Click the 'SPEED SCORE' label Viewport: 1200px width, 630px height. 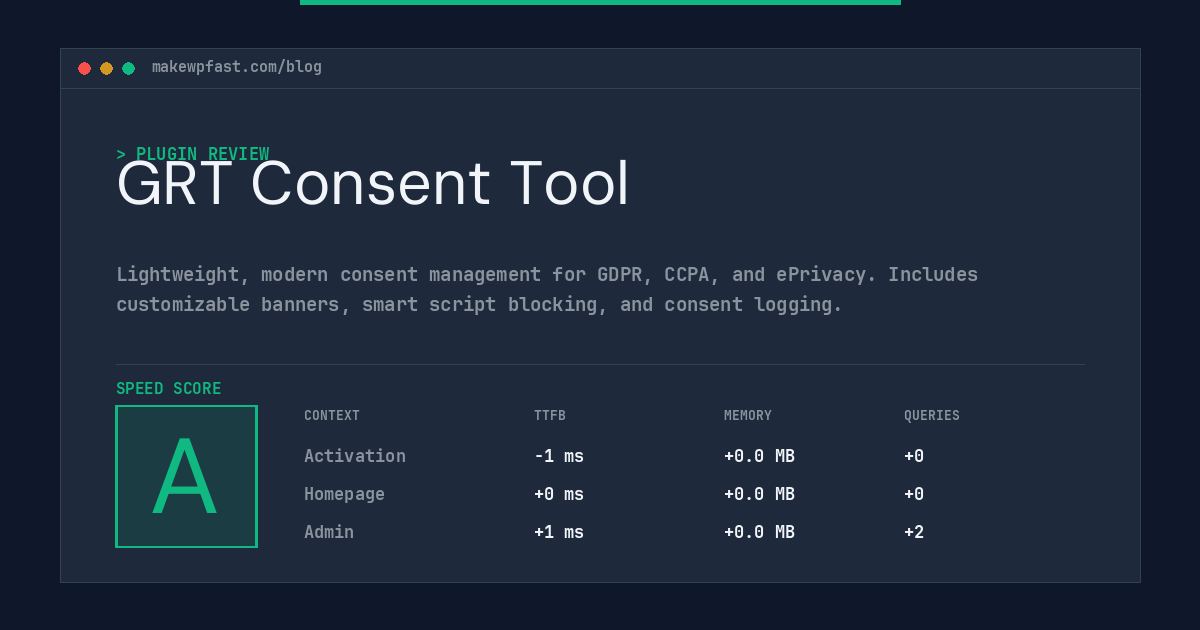[x=169, y=389]
